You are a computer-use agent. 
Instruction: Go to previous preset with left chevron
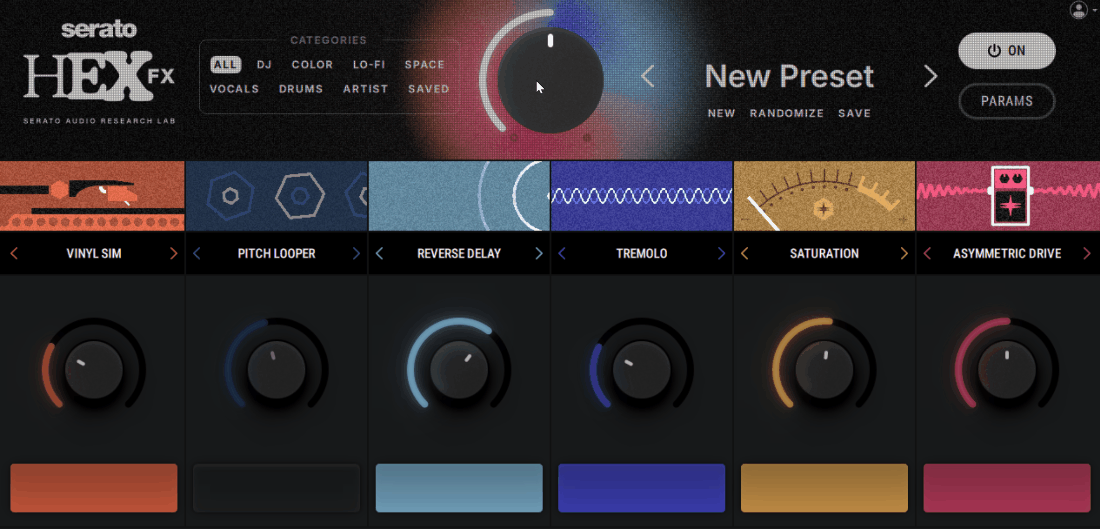(x=648, y=76)
